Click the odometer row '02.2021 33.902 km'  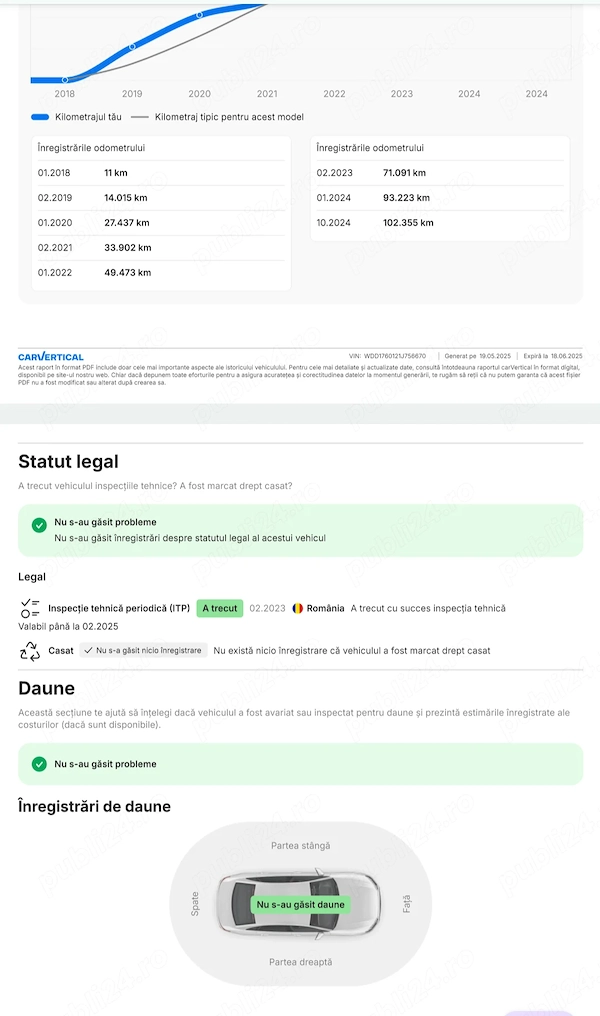tap(161, 248)
